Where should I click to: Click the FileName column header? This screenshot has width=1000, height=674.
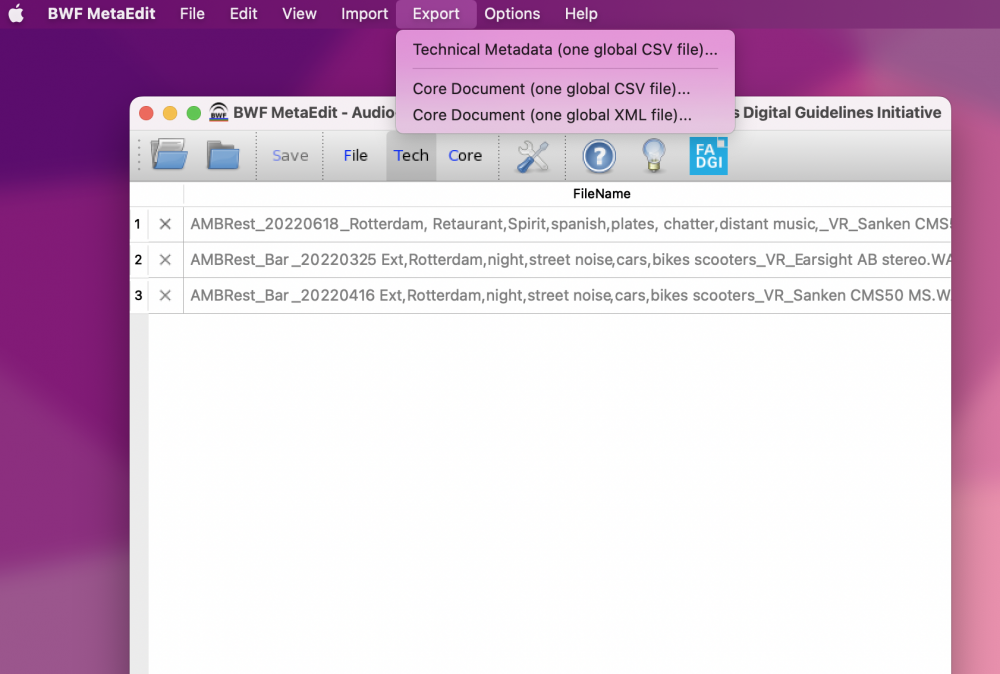[x=601, y=194]
